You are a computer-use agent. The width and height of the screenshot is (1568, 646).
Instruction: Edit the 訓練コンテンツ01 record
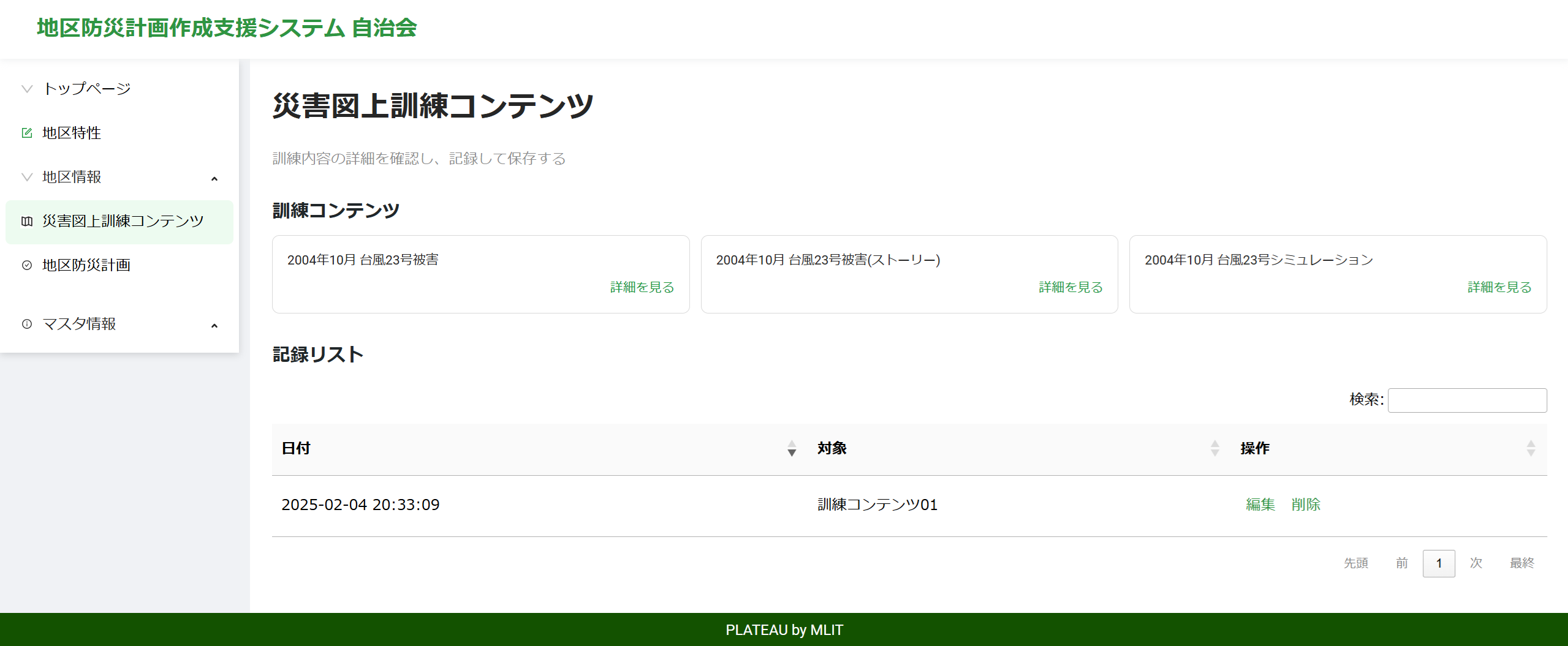click(x=1260, y=505)
